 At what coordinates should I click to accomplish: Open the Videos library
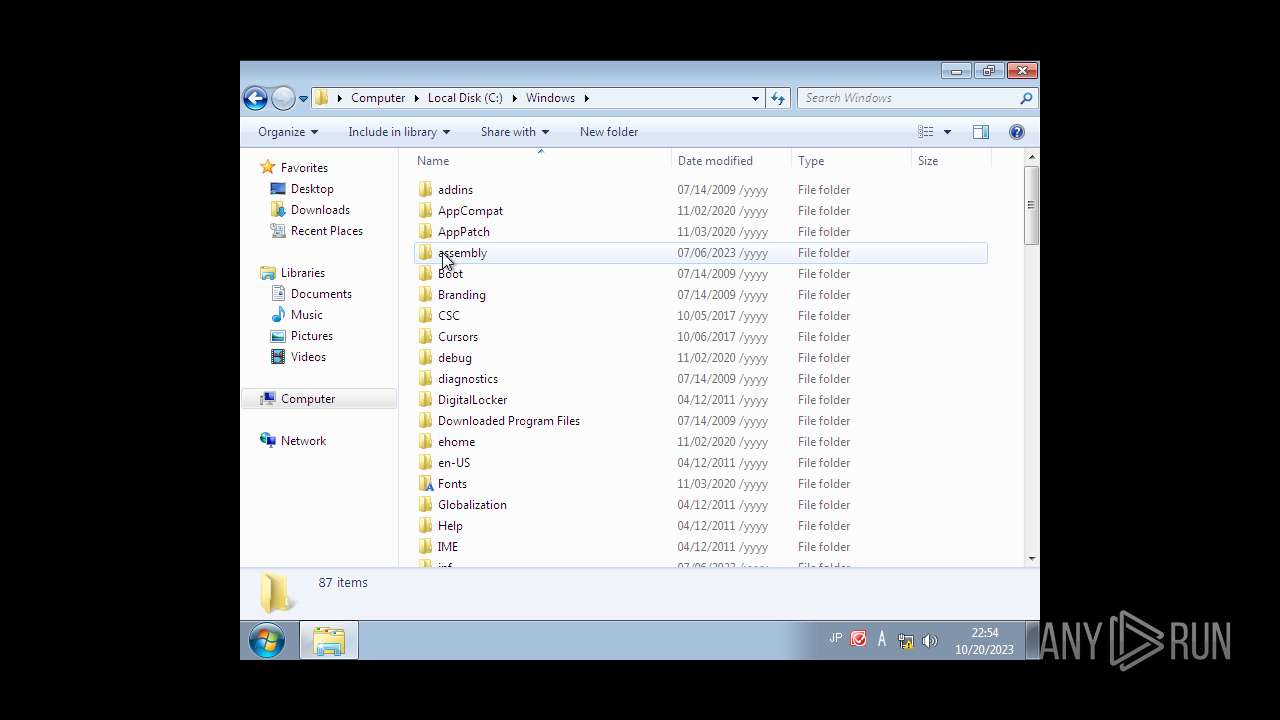coord(308,357)
